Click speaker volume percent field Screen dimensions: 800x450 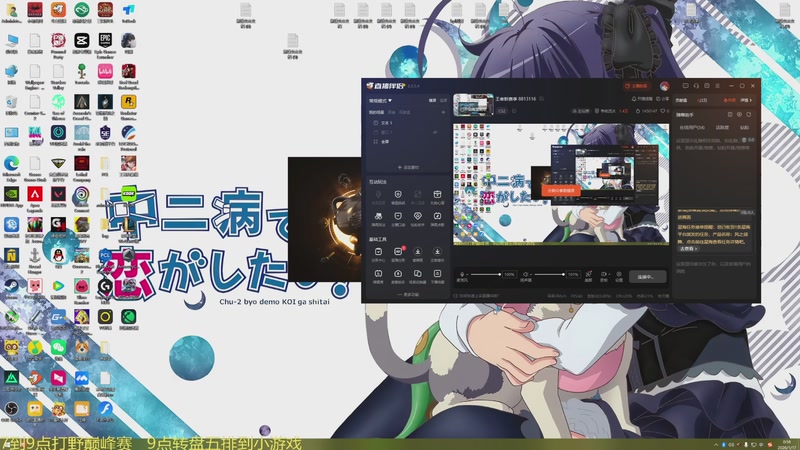(573, 274)
